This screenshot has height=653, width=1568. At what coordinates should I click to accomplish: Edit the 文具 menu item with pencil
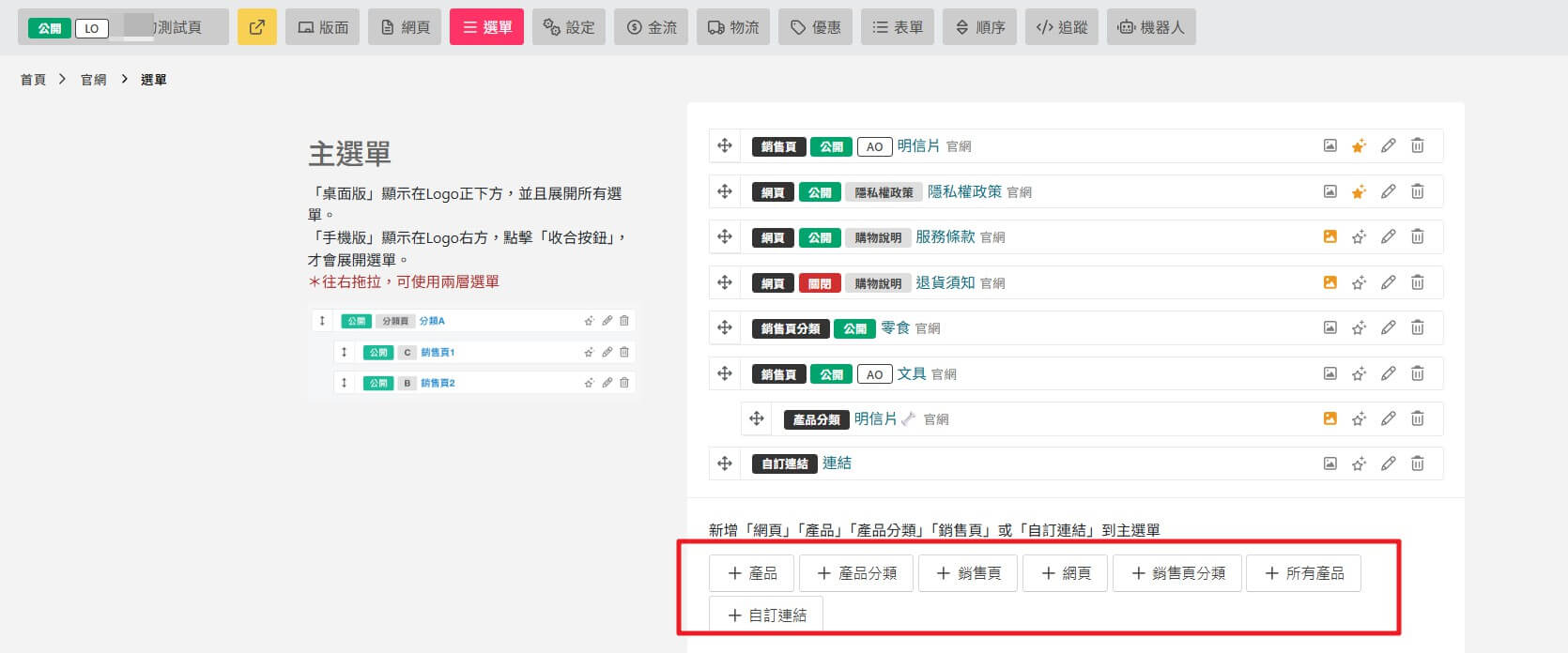(x=1388, y=373)
